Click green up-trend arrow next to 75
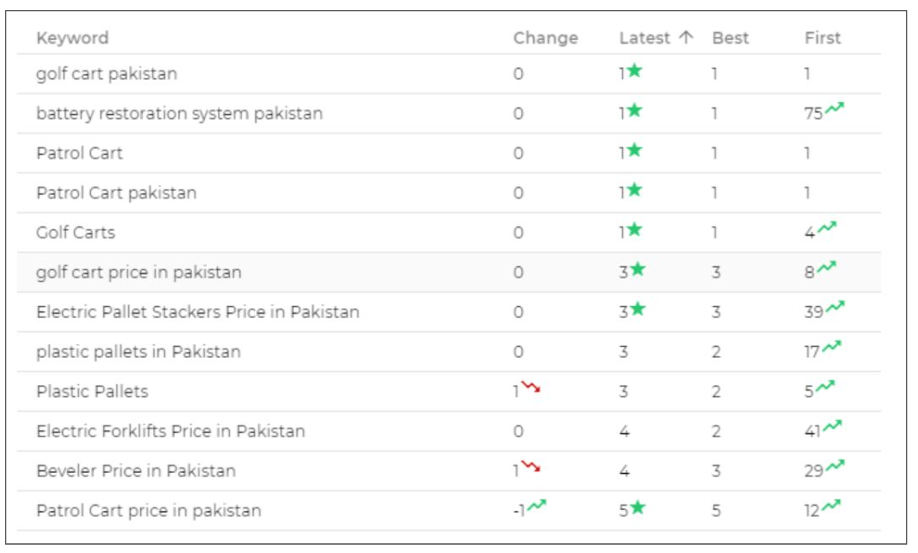This screenshot has height=553, width=918. [834, 110]
